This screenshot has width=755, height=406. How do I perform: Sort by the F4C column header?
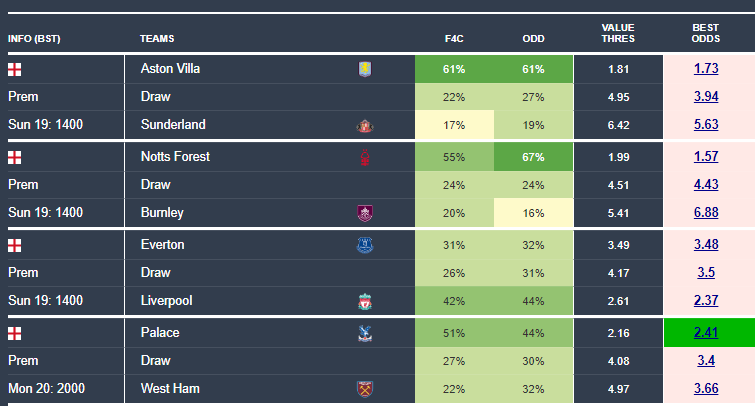pyautogui.click(x=454, y=39)
